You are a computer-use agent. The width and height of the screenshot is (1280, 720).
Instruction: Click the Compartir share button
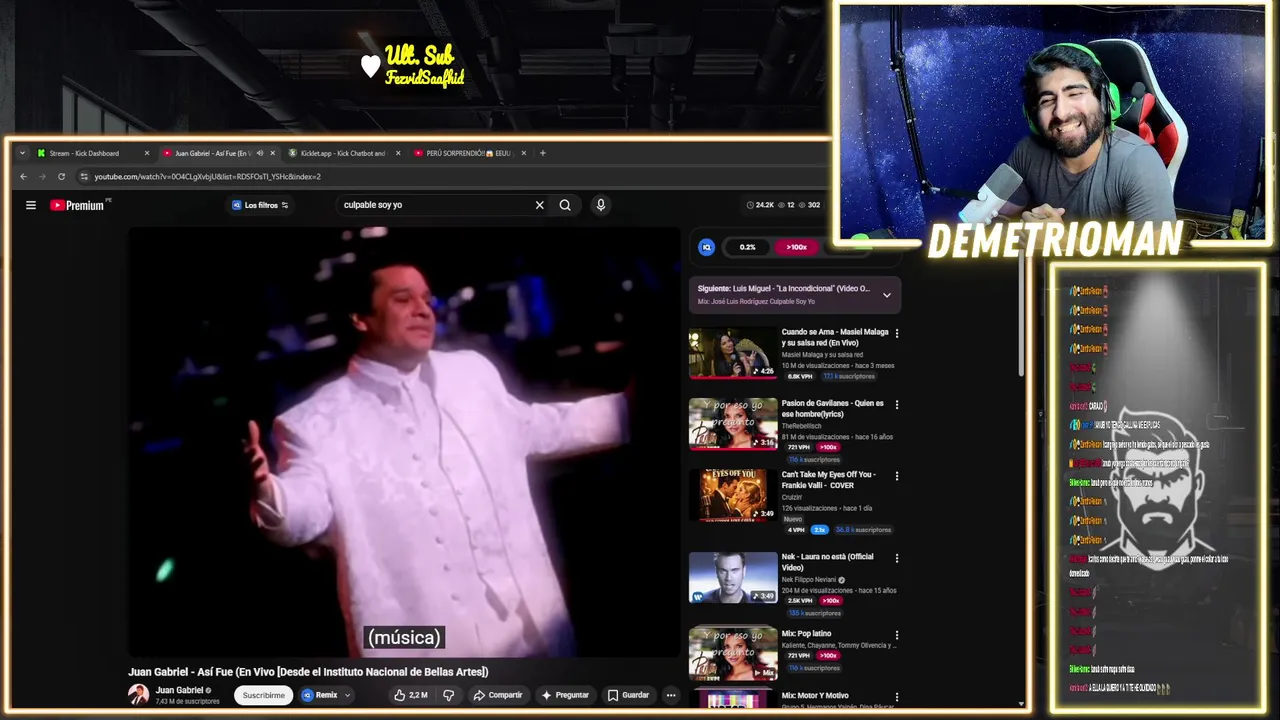pyautogui.click(x=498, y=695)
